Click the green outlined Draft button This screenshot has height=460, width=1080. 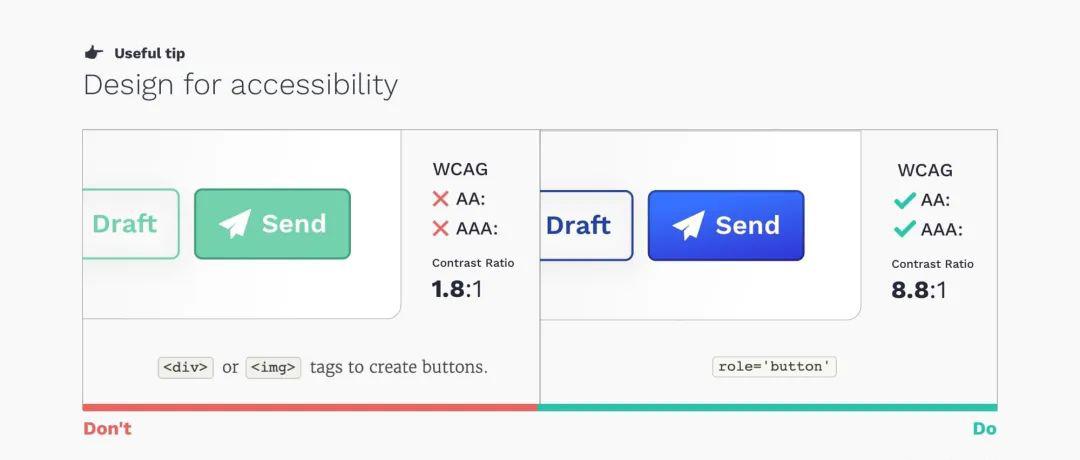[131, 224]
